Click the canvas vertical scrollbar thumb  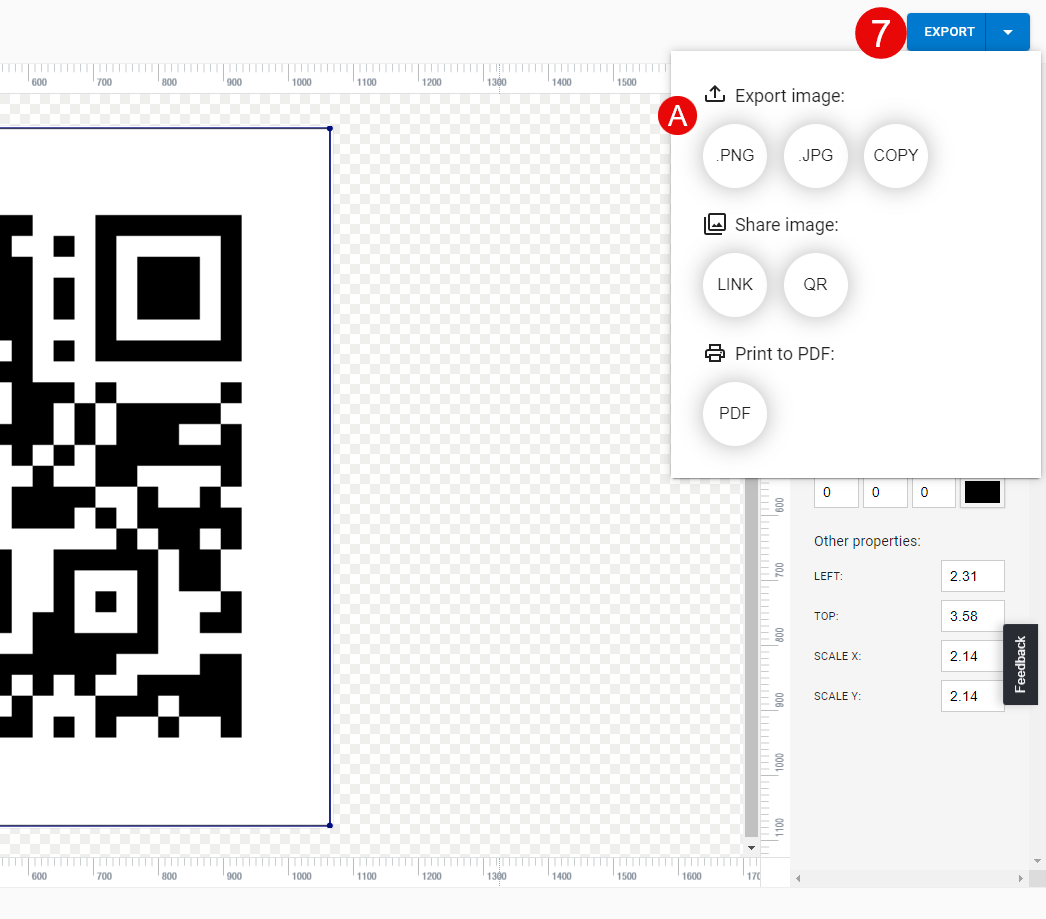[x=751, y=657]
